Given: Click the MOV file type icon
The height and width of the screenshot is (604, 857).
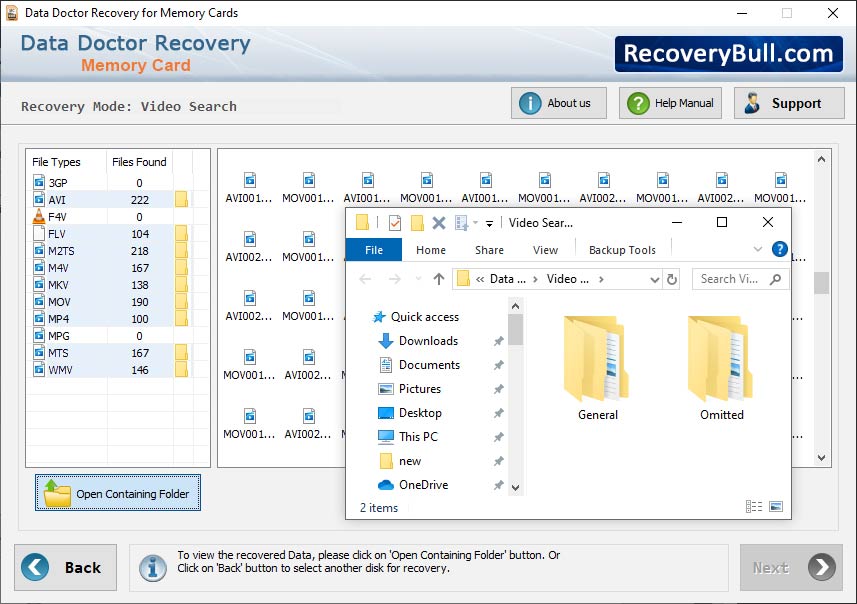Looking at the screenshot, I should (39, 301).
